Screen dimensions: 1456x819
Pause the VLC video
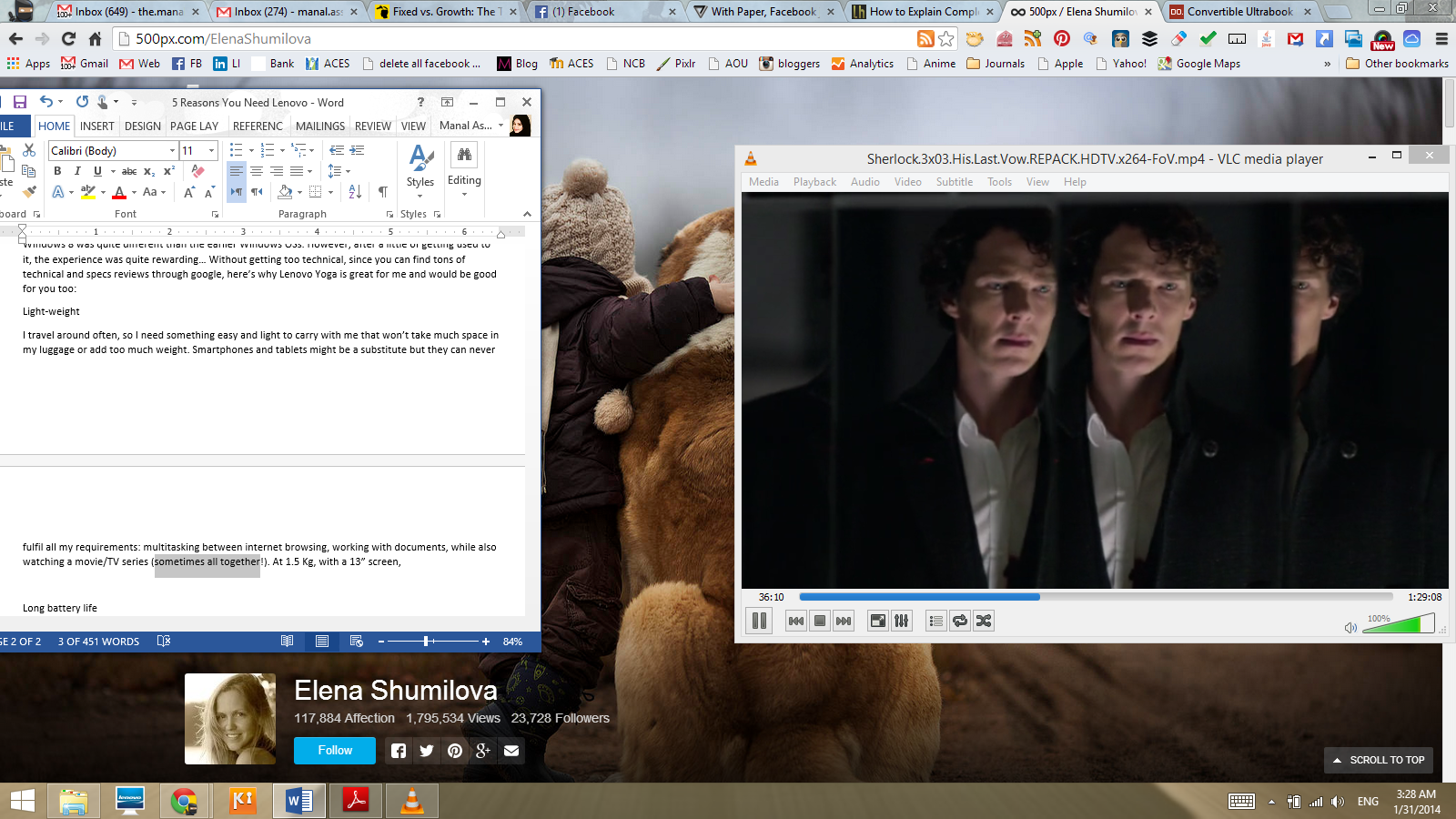coord(759,621)
